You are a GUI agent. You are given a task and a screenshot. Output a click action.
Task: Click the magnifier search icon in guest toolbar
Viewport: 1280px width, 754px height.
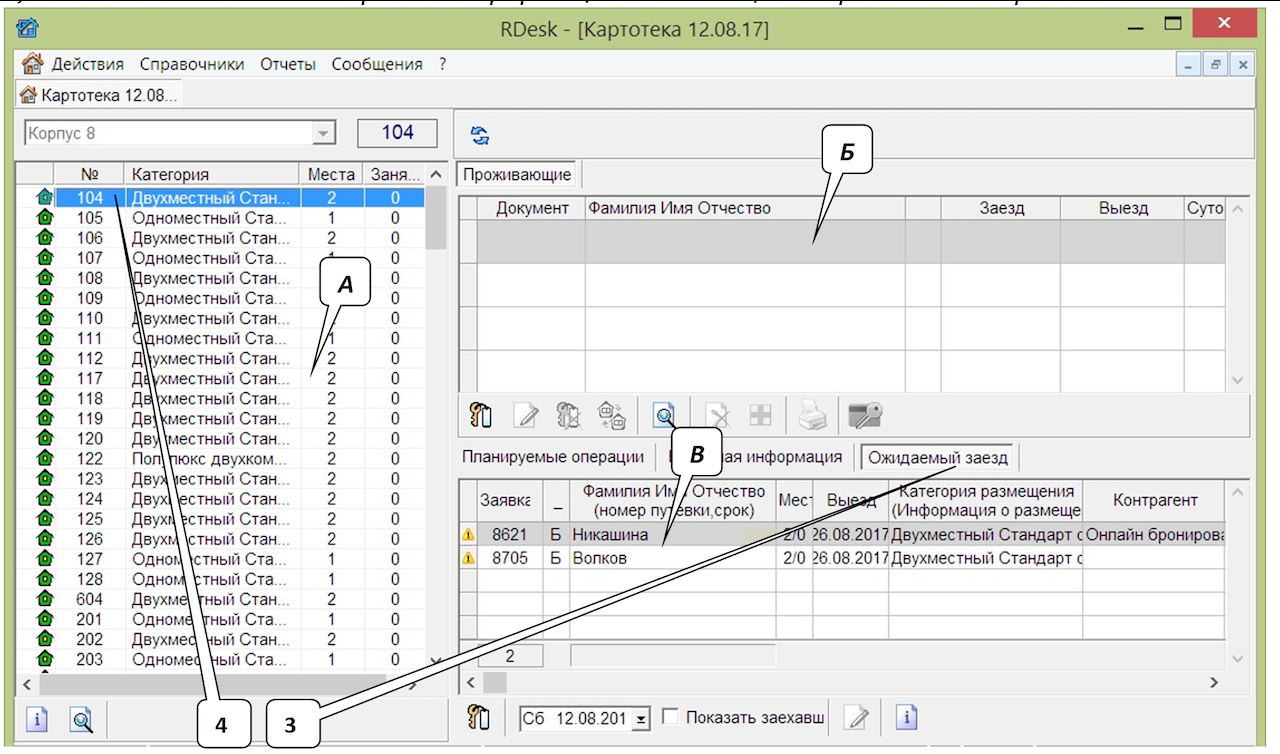coord(664,415)
